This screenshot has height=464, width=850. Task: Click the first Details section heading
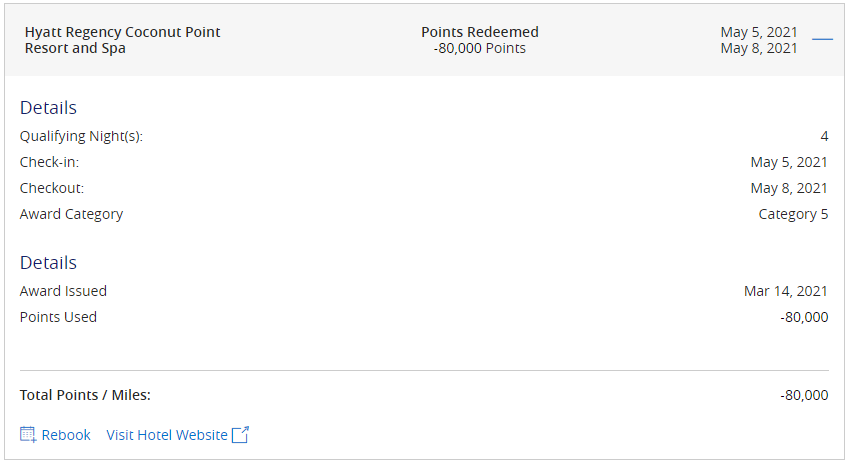point(48,108)
